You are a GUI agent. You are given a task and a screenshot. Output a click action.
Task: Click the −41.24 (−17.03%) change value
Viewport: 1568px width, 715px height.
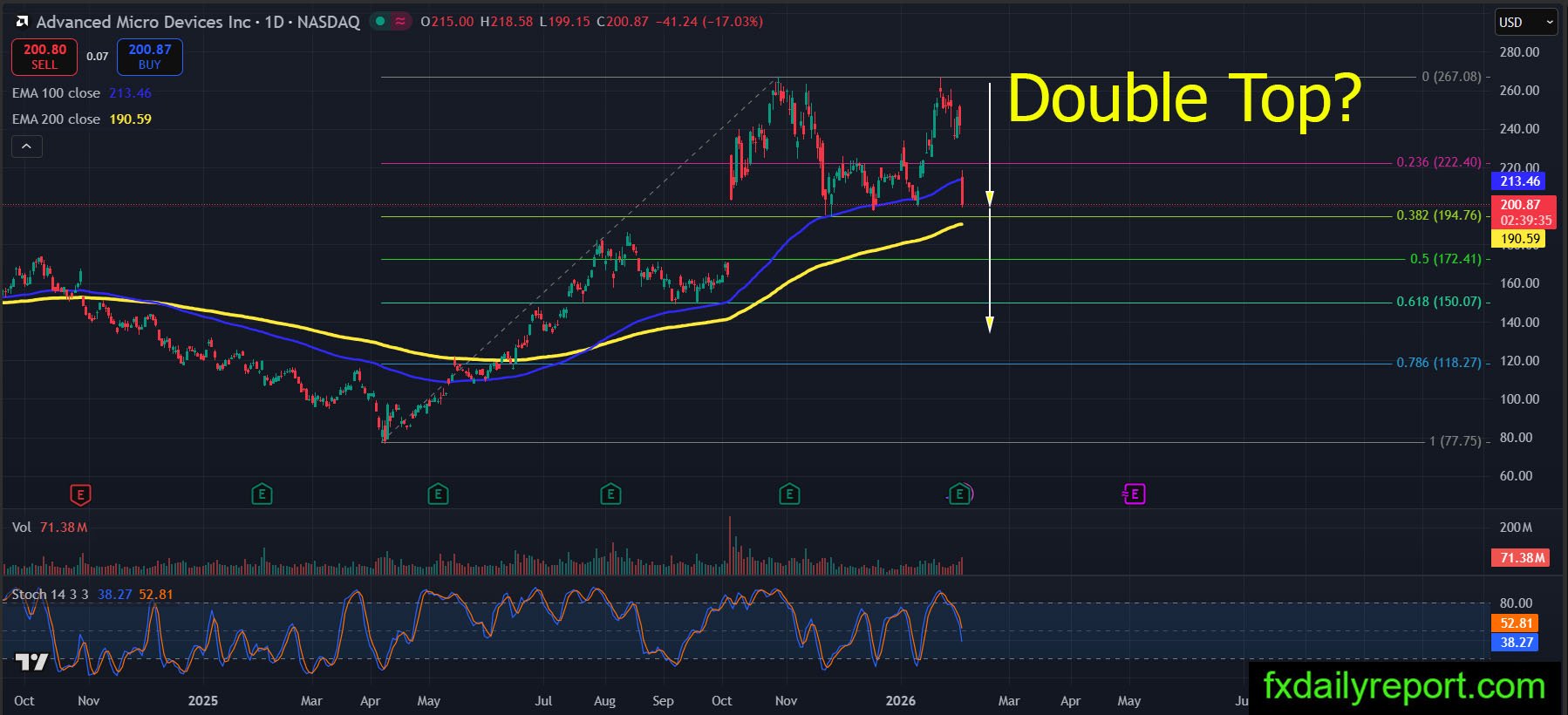pyautogui.click(x=709, y=22)
